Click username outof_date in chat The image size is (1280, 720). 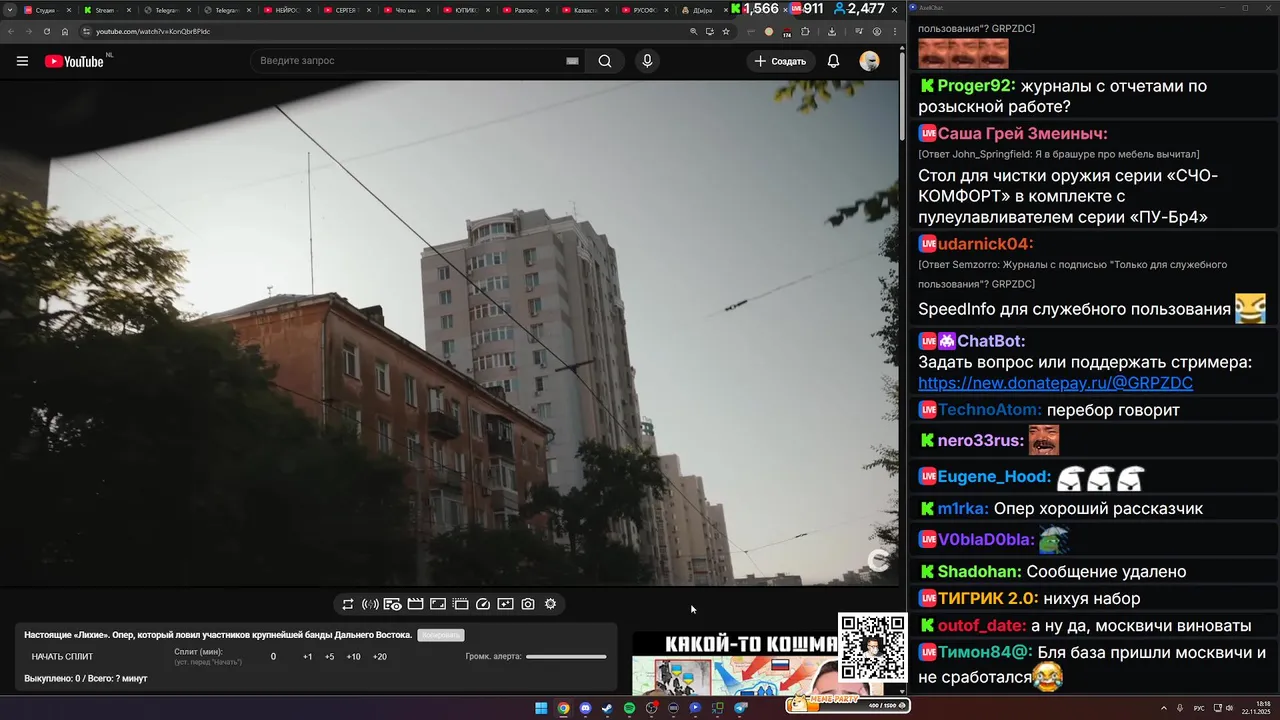click(x=981, y=626)
